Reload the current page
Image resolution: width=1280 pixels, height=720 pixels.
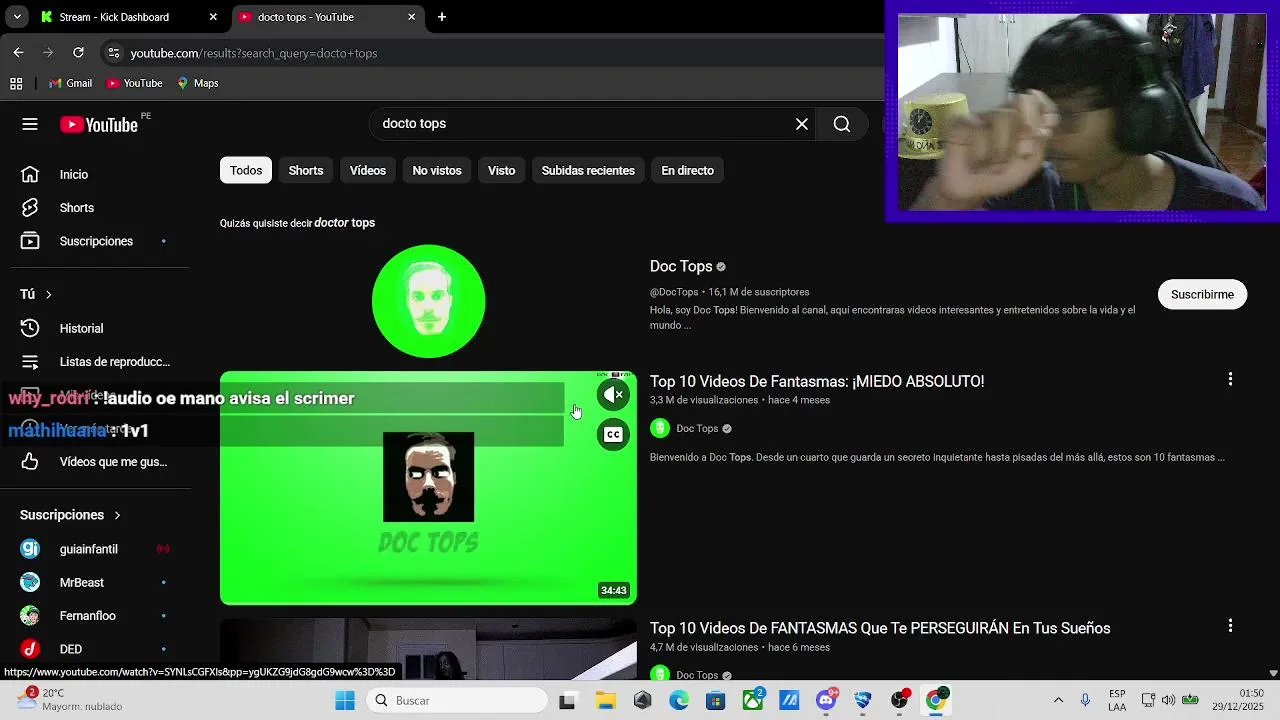tap(78, 53)
